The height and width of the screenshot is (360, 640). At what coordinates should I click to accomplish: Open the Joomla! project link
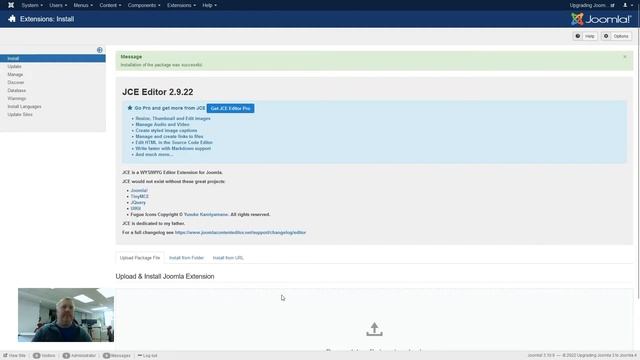pyautogui.click(x=139, y=191)
